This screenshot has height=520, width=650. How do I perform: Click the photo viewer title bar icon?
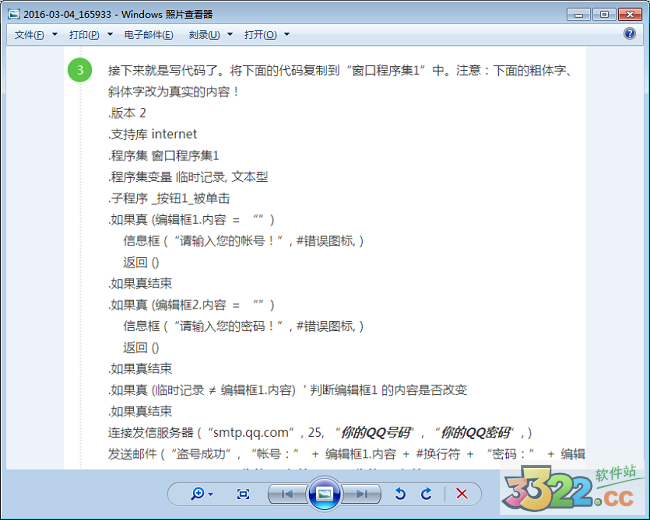click(x=14, y=14)
